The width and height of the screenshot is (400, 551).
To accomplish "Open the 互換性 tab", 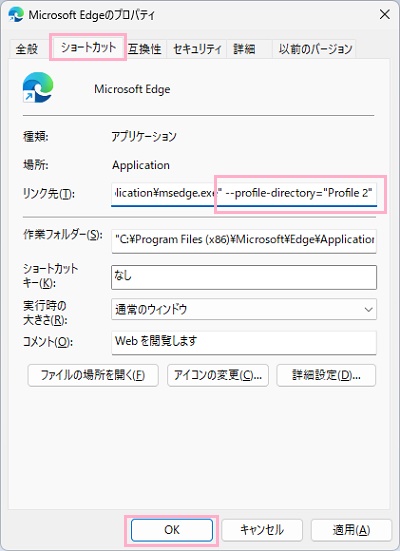I will tap(144, 48).
